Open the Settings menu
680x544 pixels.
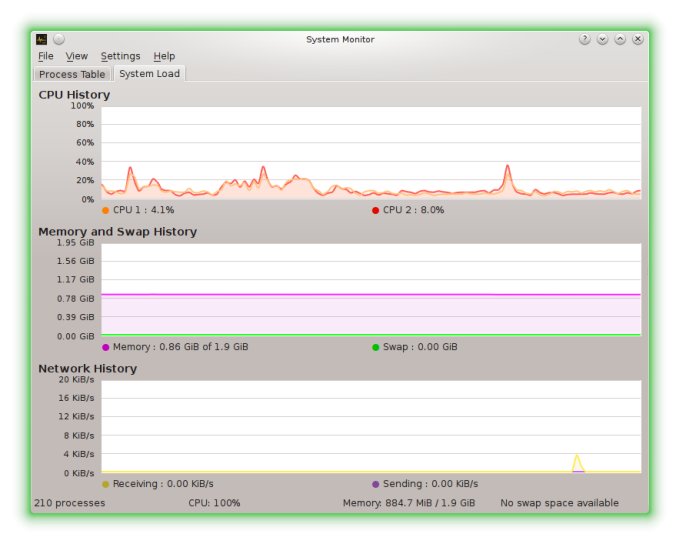121,56
